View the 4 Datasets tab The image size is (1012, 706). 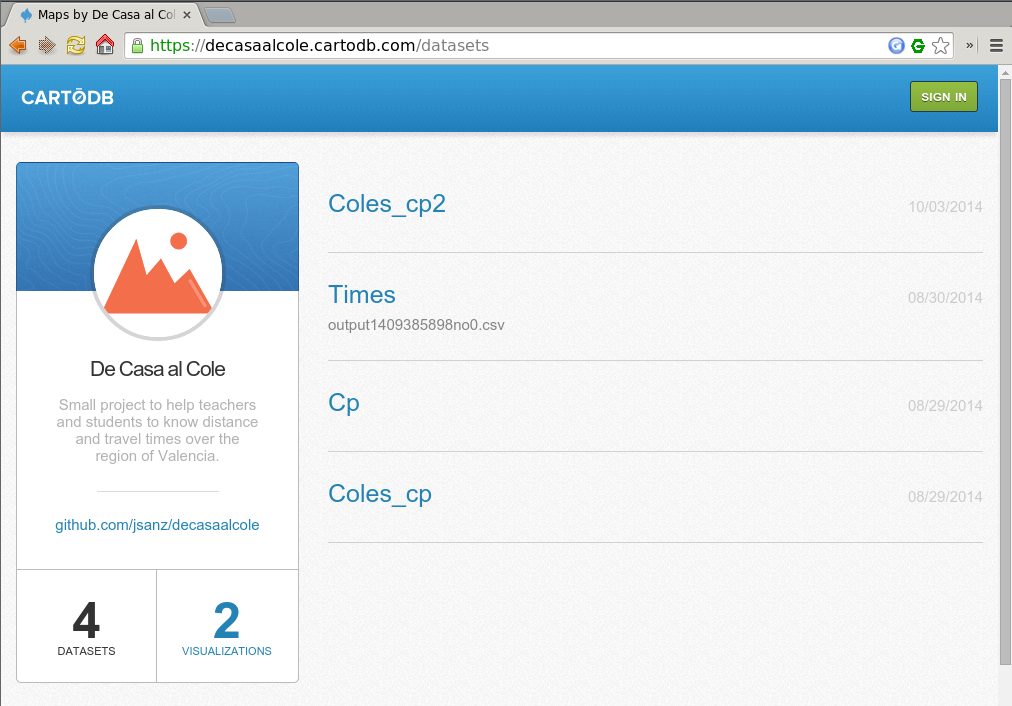click(x=86, y=626)
